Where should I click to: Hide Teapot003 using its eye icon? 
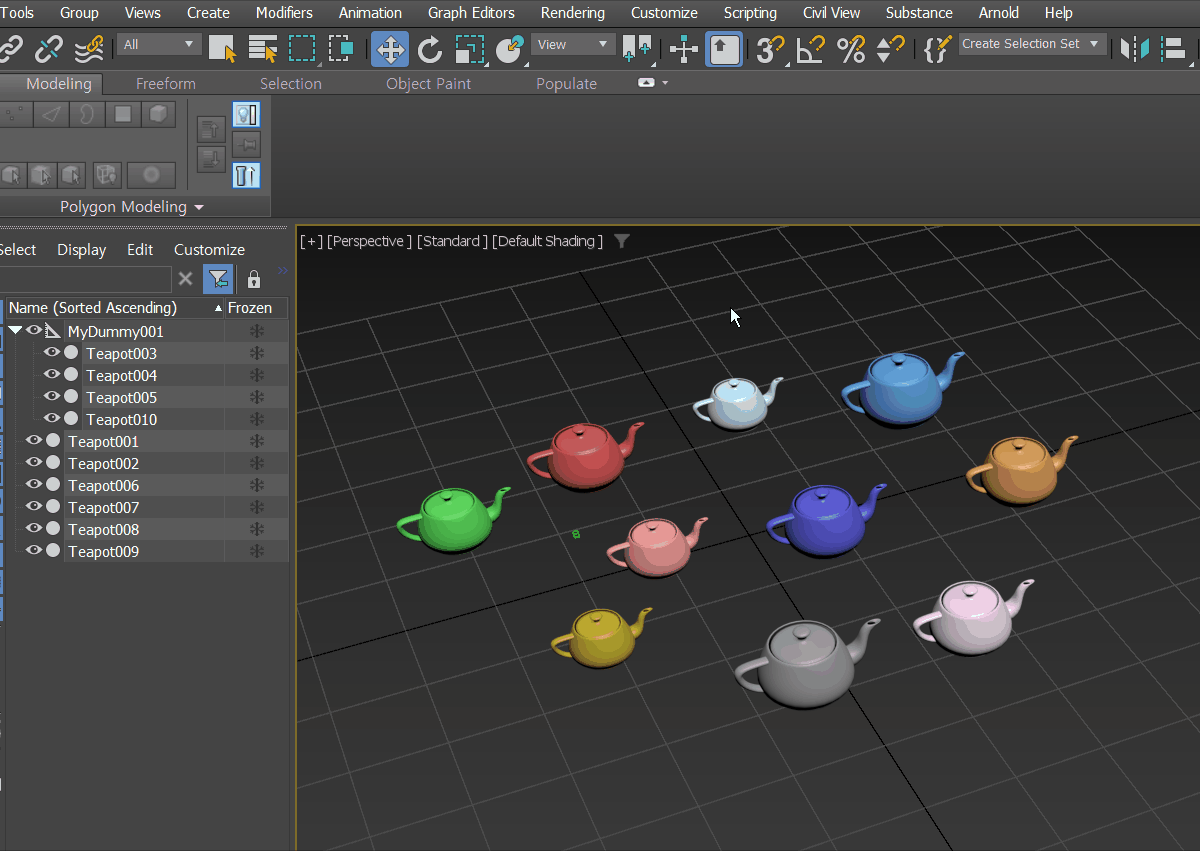tap(52, 352)
